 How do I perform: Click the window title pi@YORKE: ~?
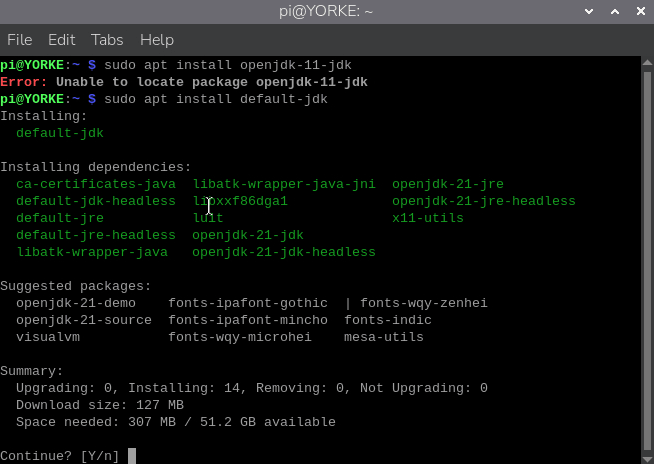(x=326, y=11)
